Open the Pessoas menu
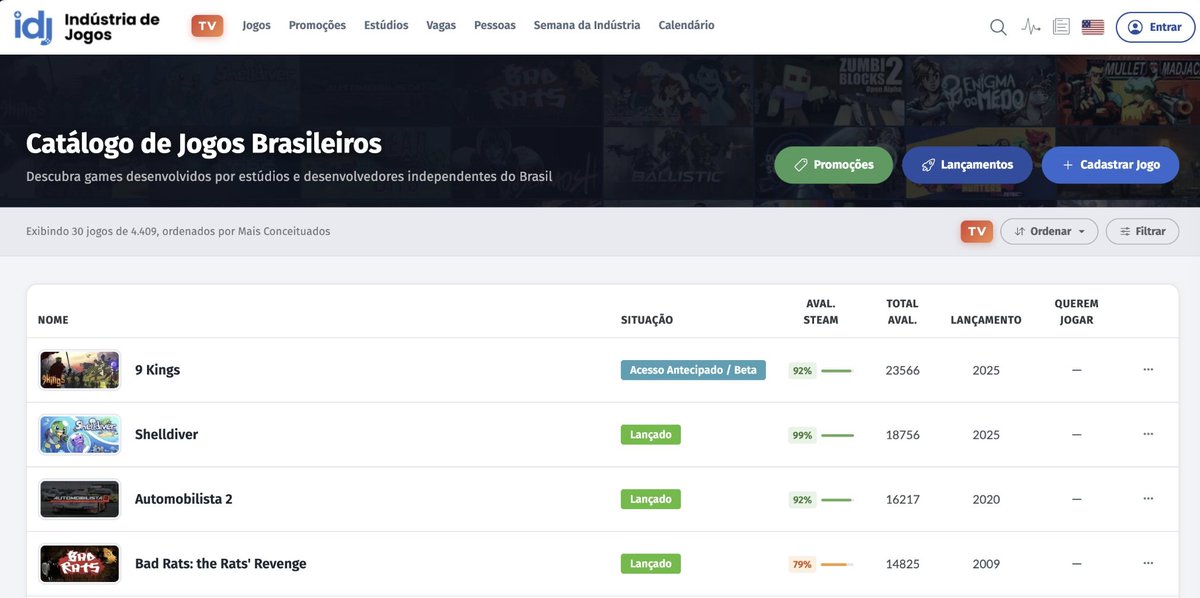 point(495,26)
